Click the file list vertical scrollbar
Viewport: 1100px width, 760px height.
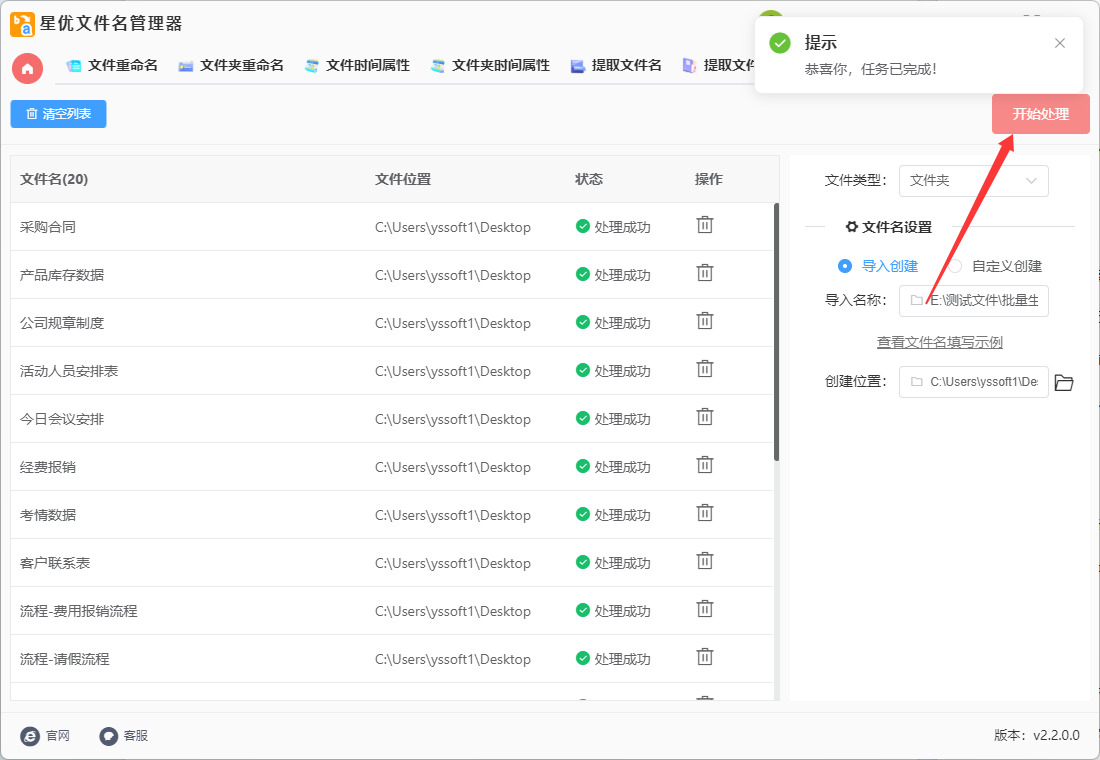coord(776,332)
